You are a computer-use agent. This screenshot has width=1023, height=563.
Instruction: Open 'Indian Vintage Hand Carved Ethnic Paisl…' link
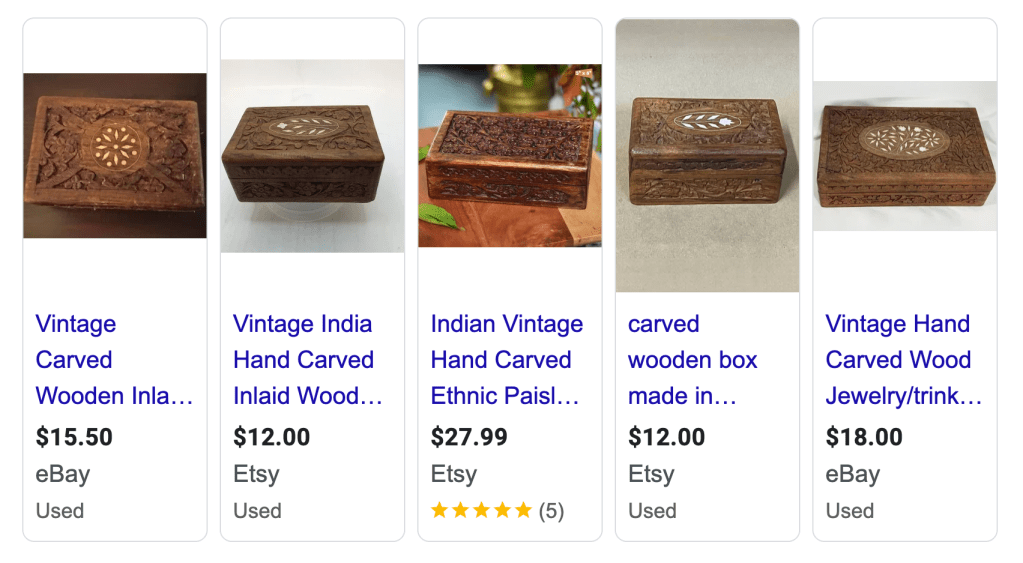506,360
